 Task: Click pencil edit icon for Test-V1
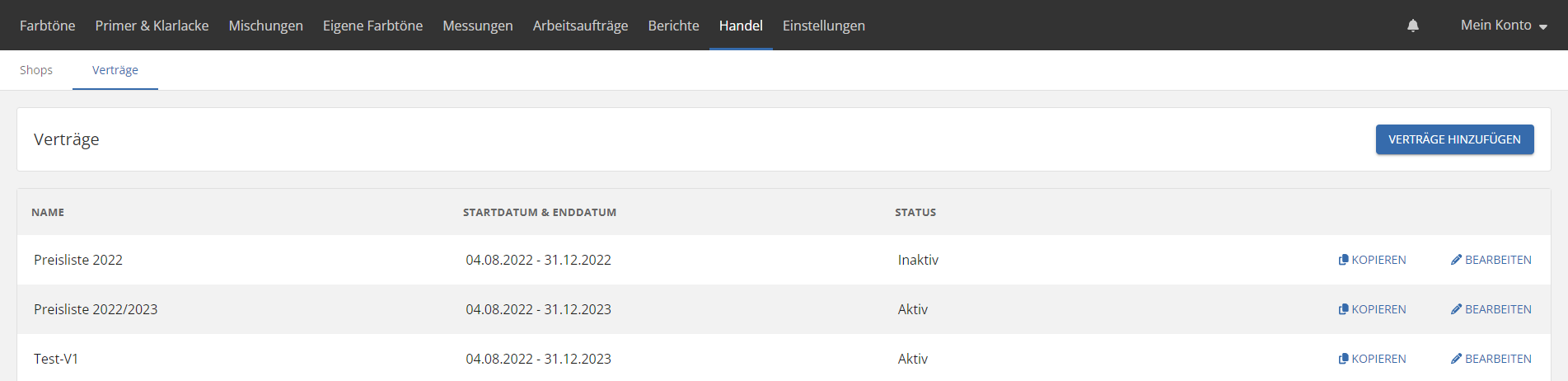coord(1456,359)
